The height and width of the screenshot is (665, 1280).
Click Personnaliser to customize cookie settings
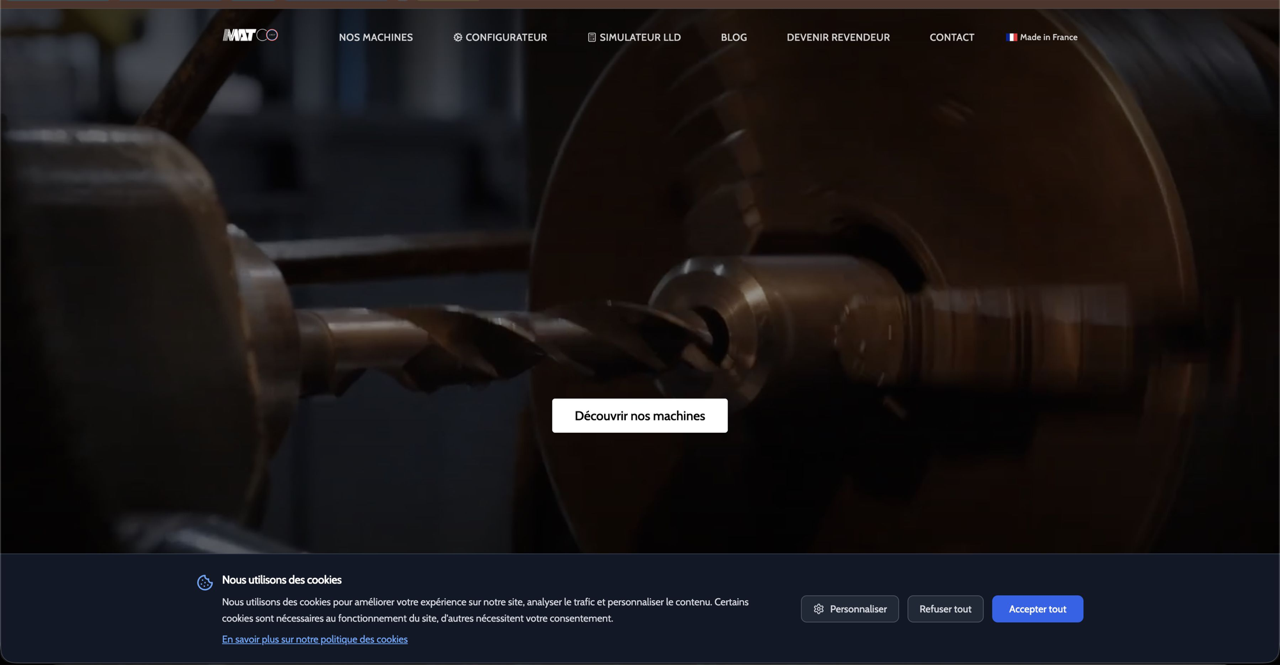850,609
